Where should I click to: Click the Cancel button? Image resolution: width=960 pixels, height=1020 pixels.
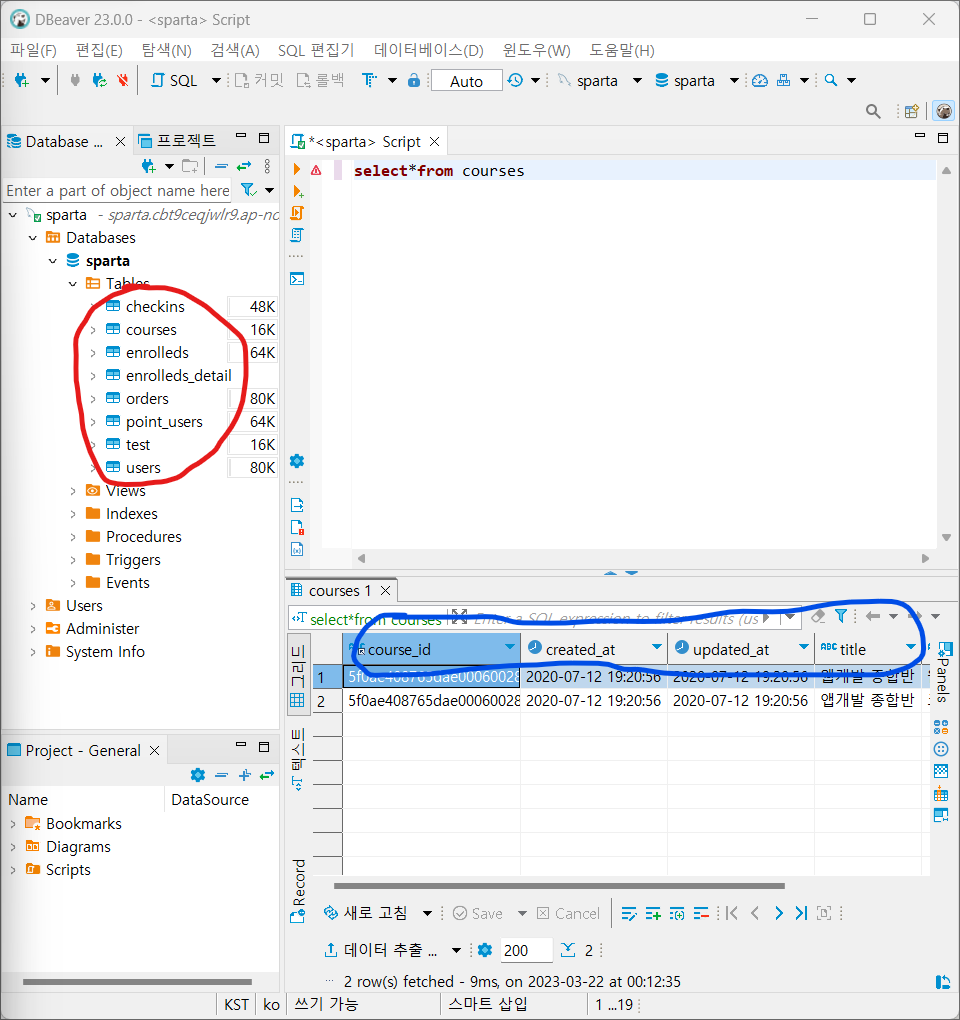click(x=568, y=914)
